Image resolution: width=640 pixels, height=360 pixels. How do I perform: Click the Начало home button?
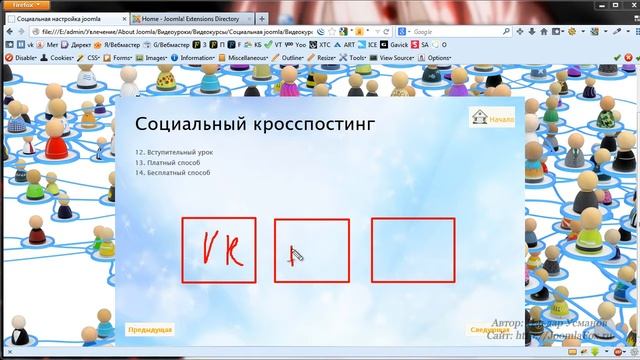coord(492,118)
